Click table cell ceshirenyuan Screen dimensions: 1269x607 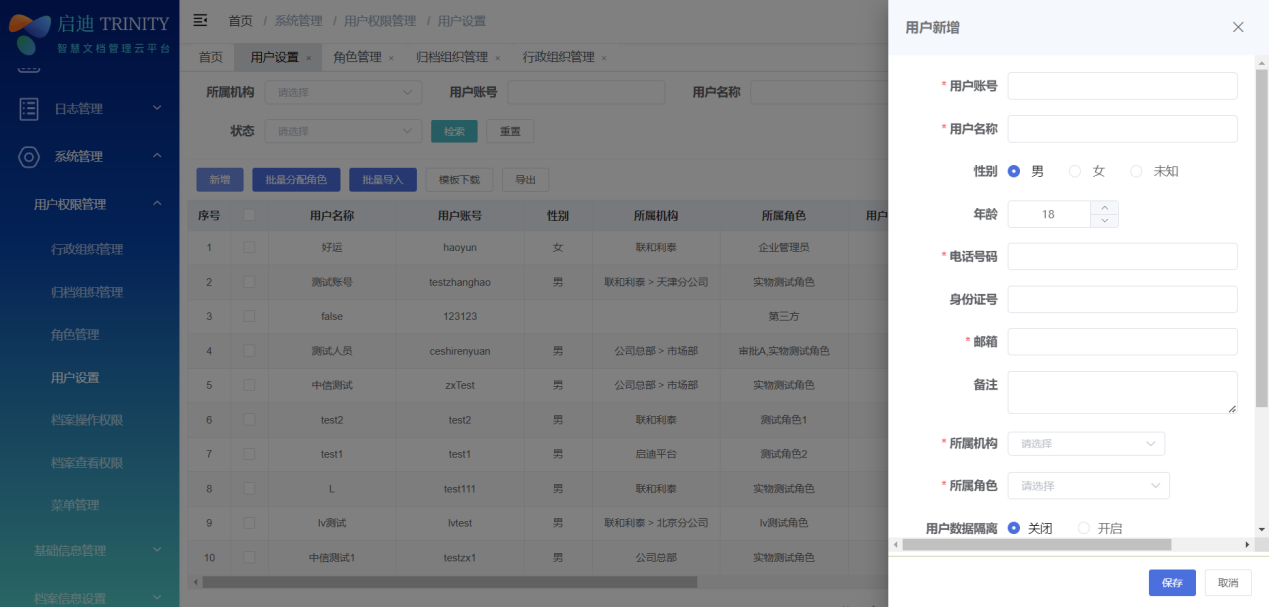point(460,351)
